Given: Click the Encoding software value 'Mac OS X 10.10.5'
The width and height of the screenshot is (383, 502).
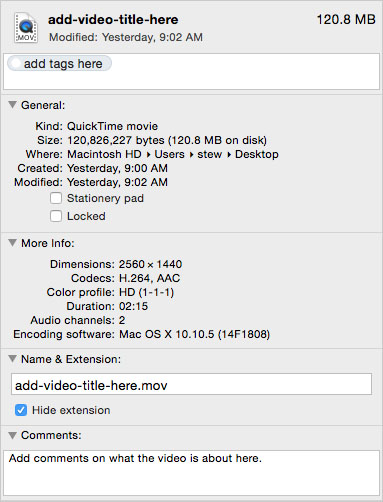Looking at the screenshot, I should click(x=167, y=334).
